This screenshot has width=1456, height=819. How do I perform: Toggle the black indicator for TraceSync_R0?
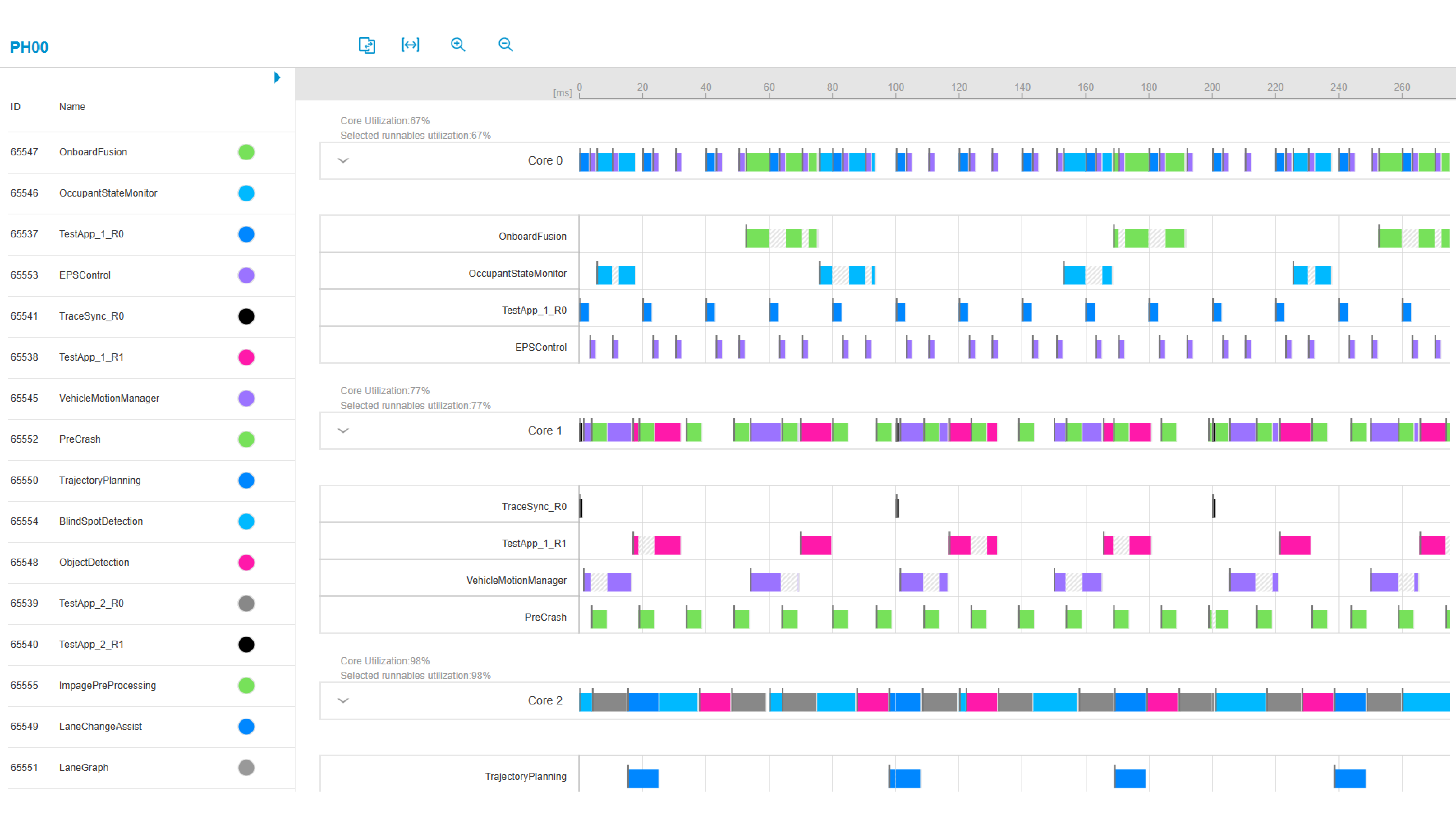coord(247,316)
